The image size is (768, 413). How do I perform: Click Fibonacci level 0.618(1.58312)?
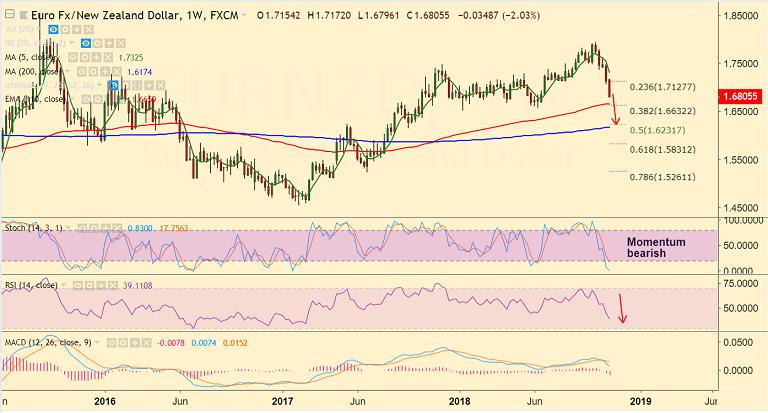(x=662, y=149)
